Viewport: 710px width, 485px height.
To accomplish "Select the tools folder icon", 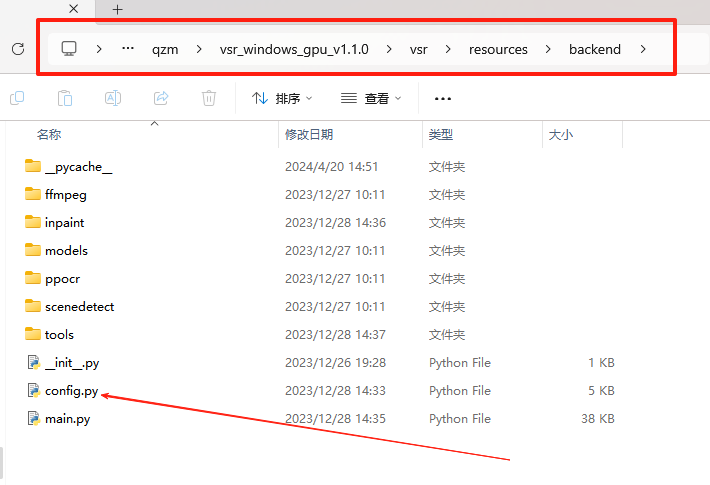I will (33, 334).
